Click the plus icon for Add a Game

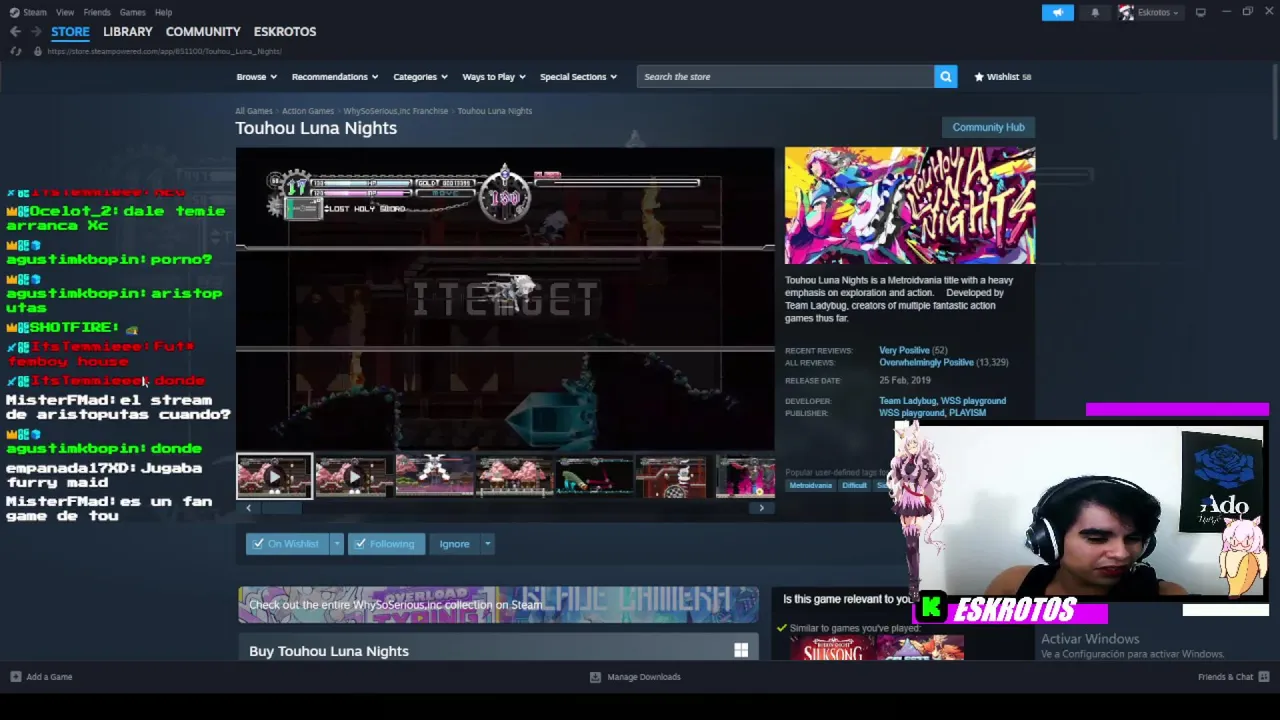click(15, 677)
